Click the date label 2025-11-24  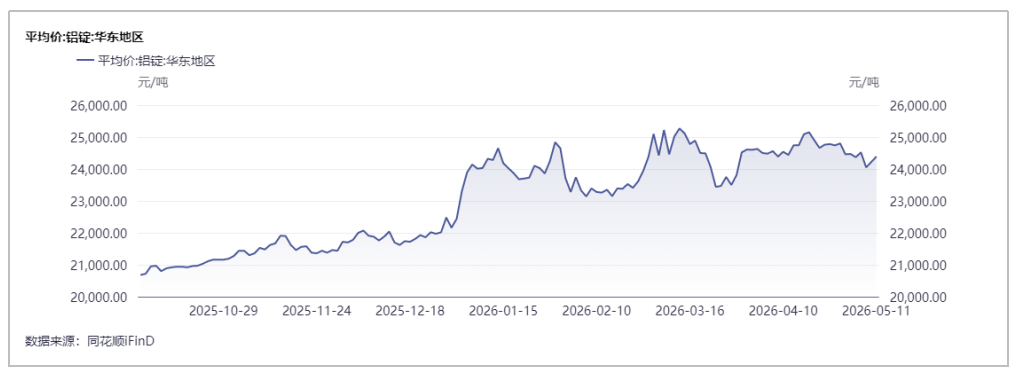click(317, 311)
